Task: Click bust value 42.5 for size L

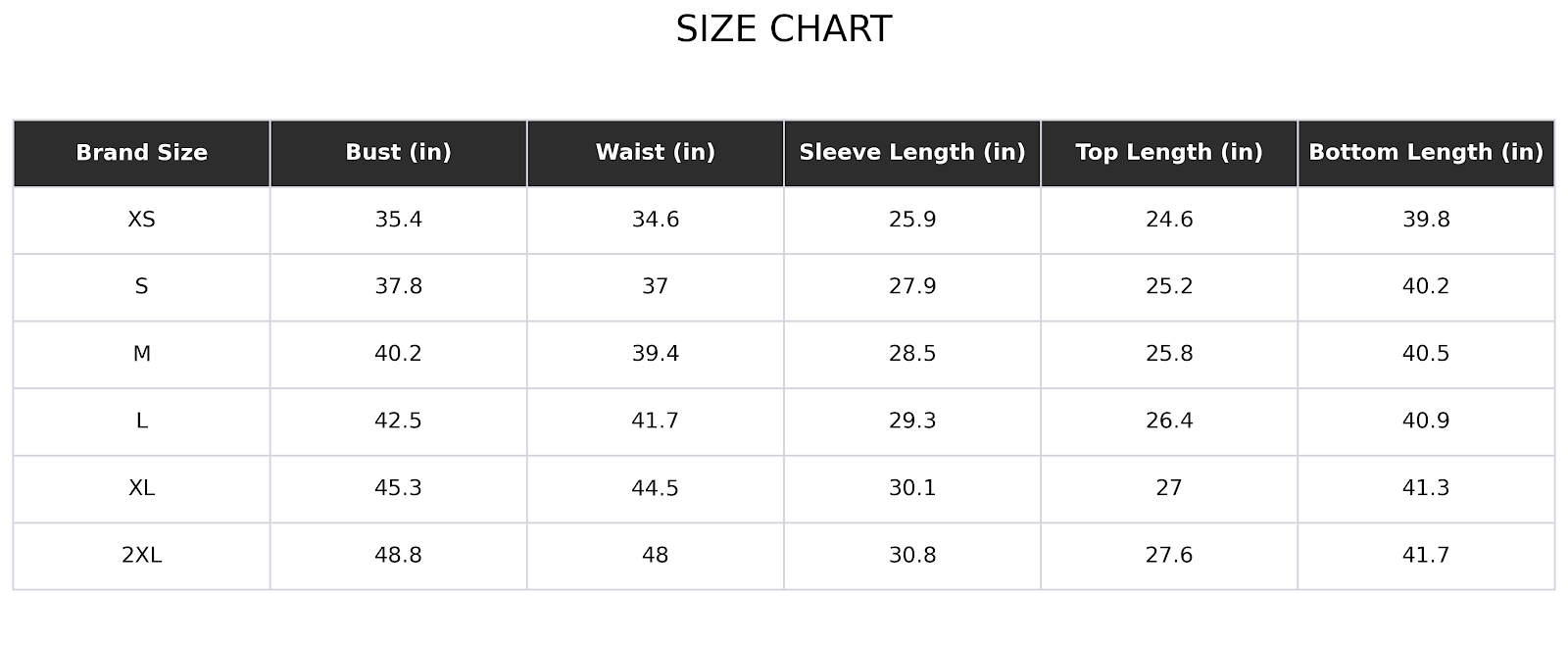Action: tap(398, 422)
